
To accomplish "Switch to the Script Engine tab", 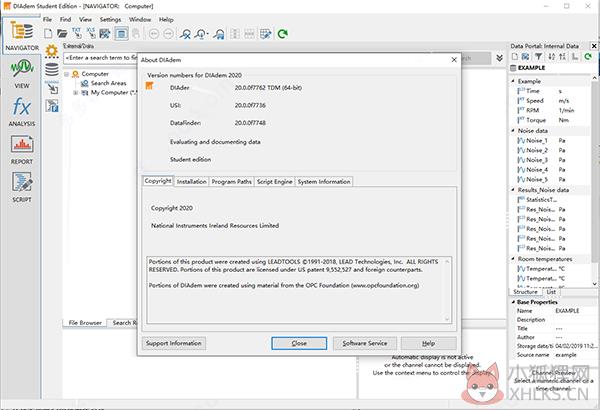I will point(274,182).
